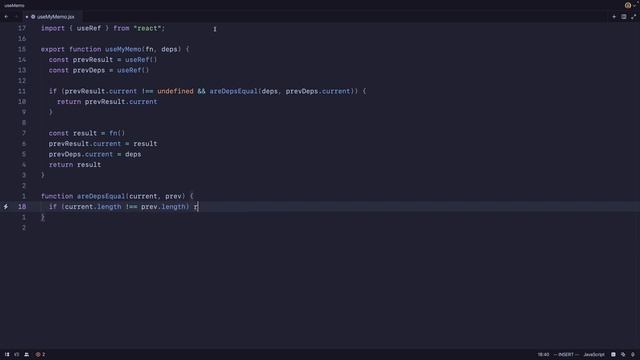The height and width of the screenshot is (360, 640).
Task: Select the JavaScript language selector
Action: pos(594,354)
